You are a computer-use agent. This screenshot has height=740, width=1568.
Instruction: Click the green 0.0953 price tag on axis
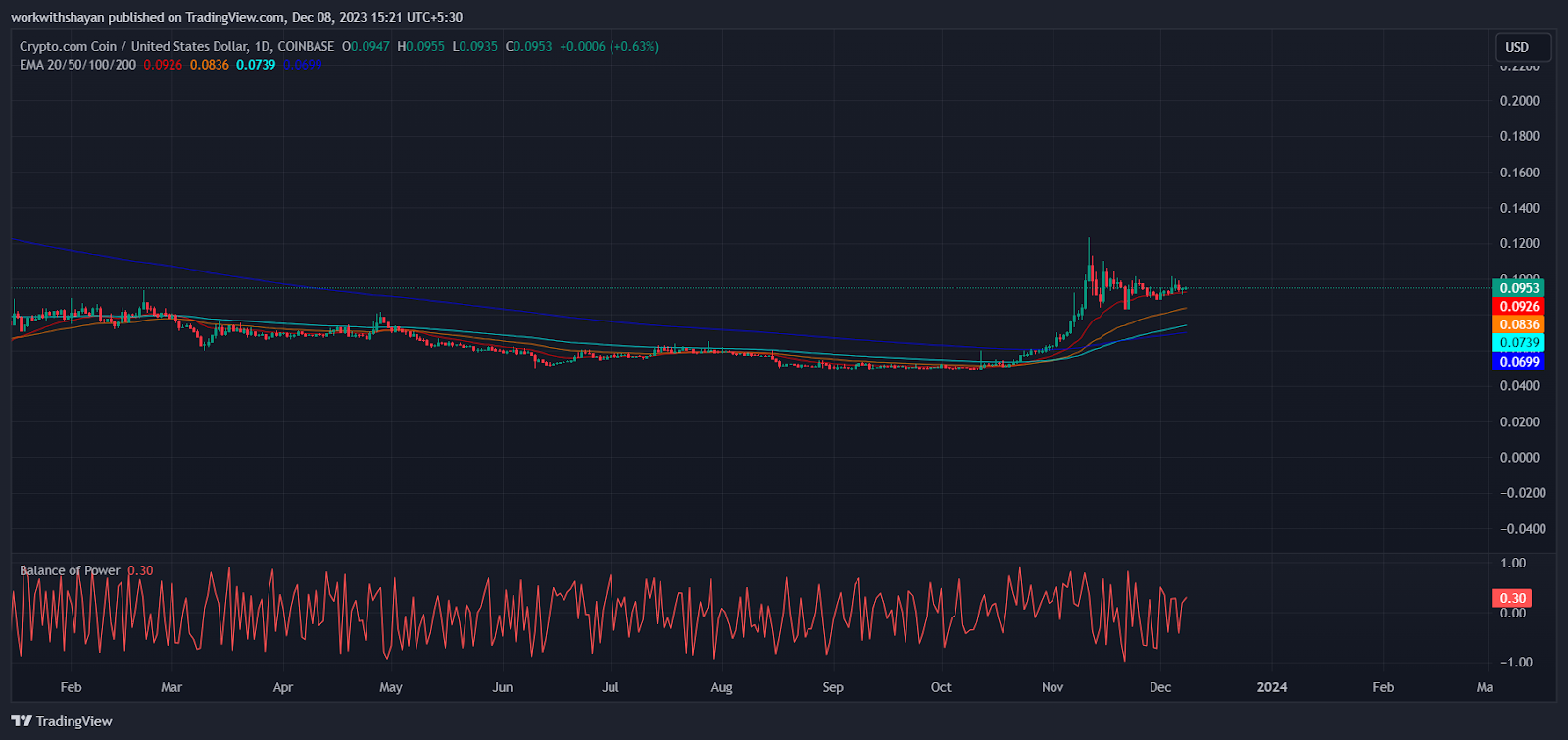pos(1518,288)
